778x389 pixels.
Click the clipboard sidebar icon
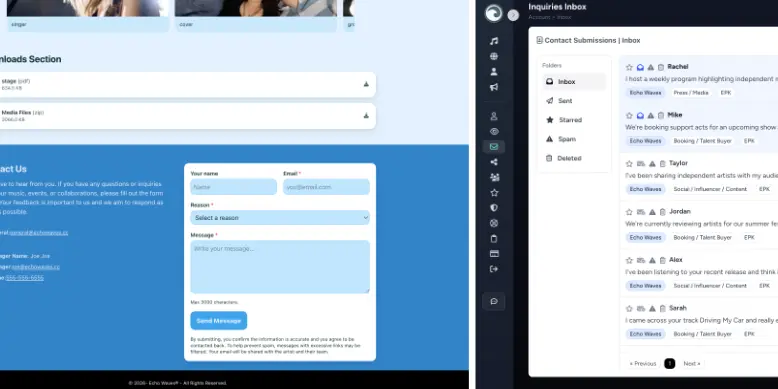click(x=494, y=239)
